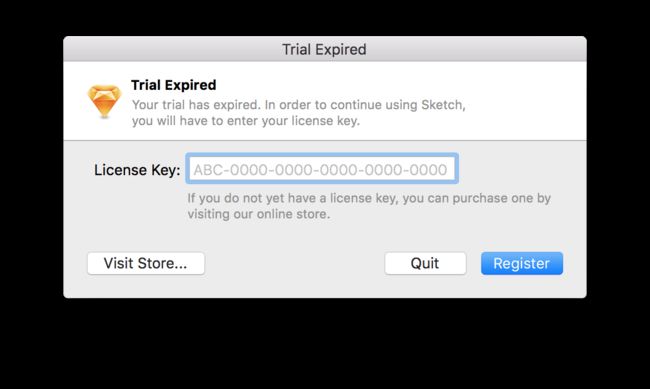This screenshot has height=389, width=650.
Task: Click the white Quit button beside Register
Action: pyautogui.click(x=425, y=263)
